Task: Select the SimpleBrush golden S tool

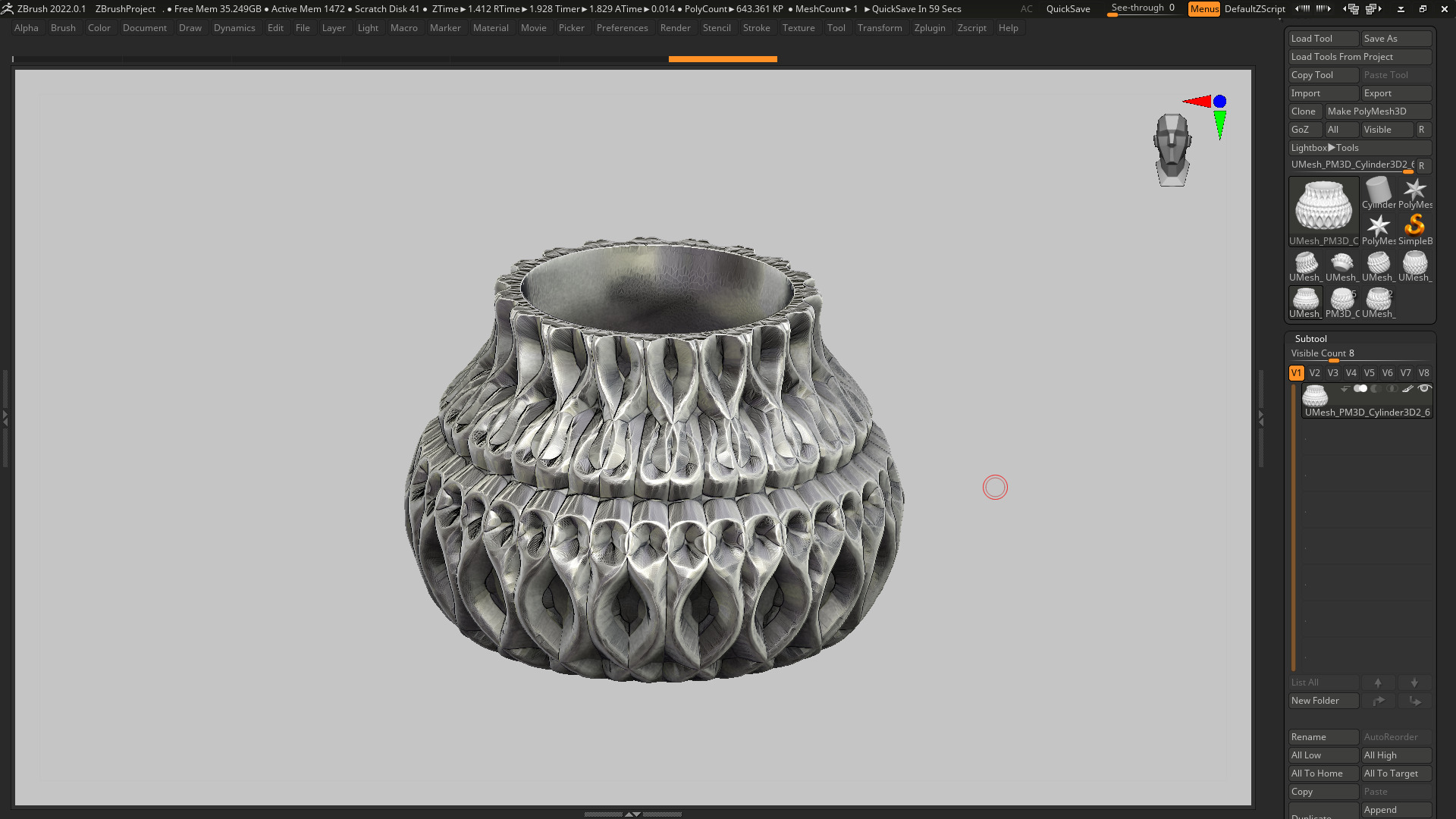Action: coord(1415,229)
